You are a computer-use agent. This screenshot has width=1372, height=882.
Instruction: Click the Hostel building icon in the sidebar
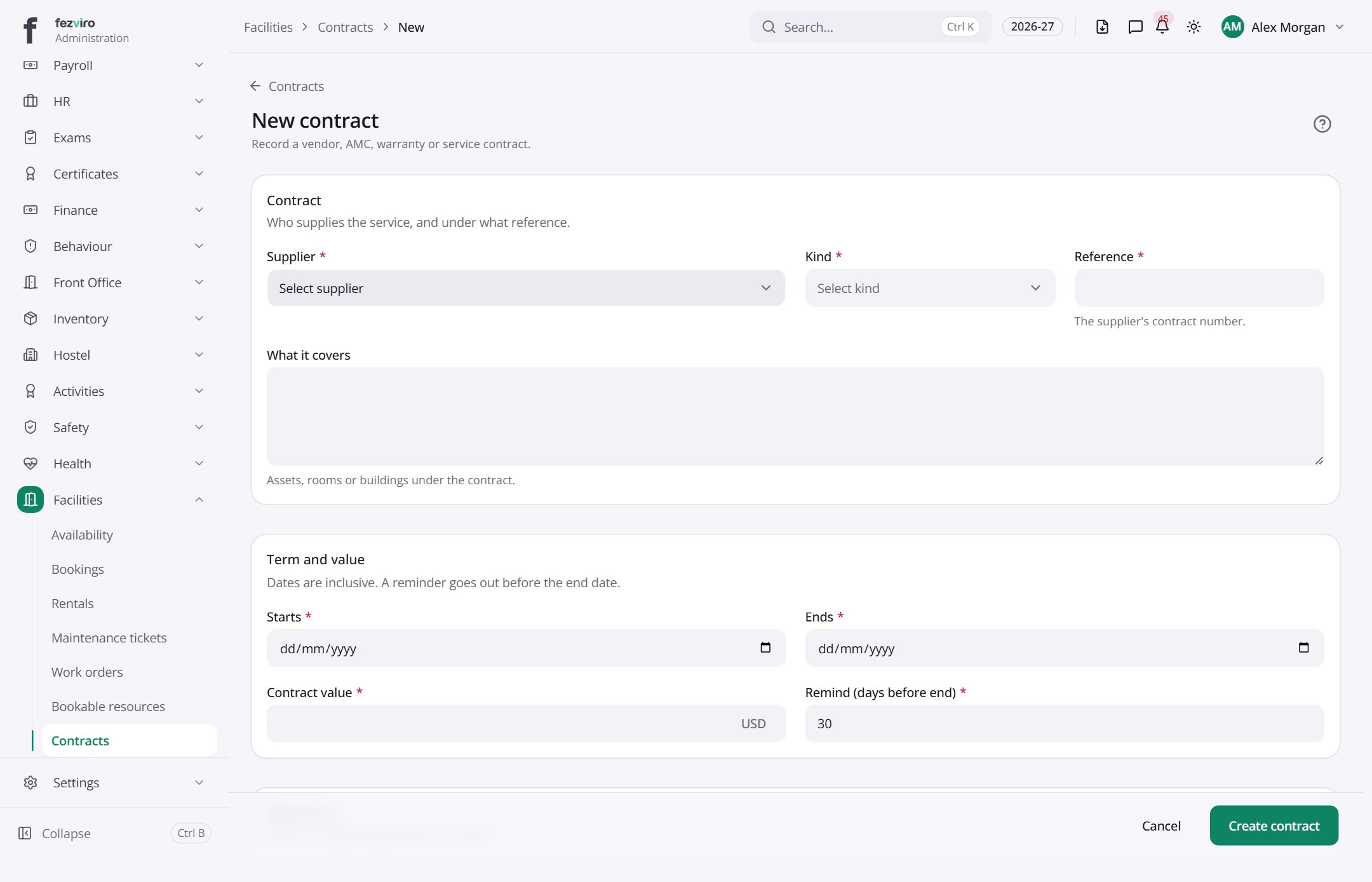click(x=30, y=355)
